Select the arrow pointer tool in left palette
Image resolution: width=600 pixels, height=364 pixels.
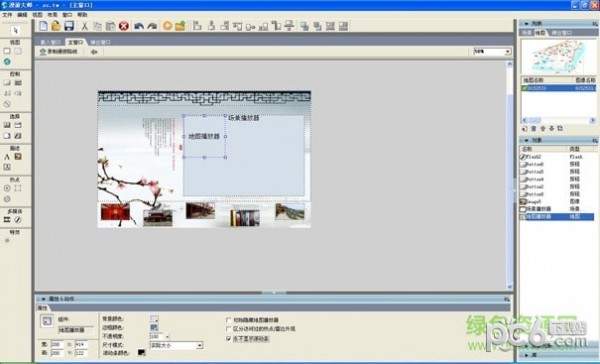[x=16, y=30]
